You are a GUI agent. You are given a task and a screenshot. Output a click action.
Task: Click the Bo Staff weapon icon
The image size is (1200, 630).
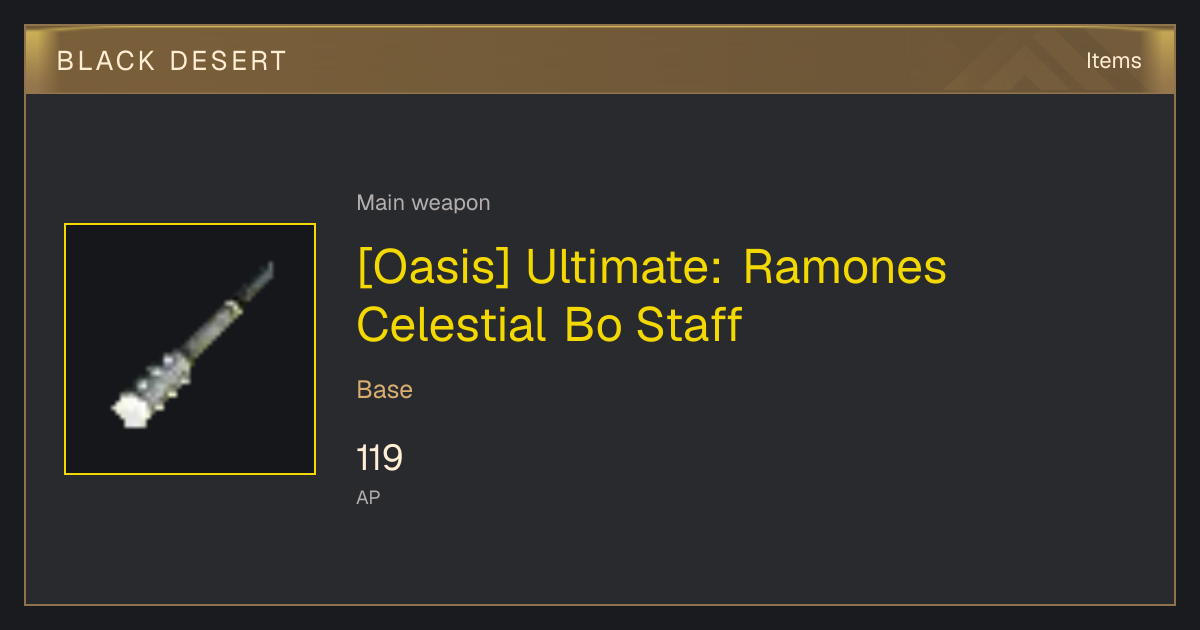point(190,349)
